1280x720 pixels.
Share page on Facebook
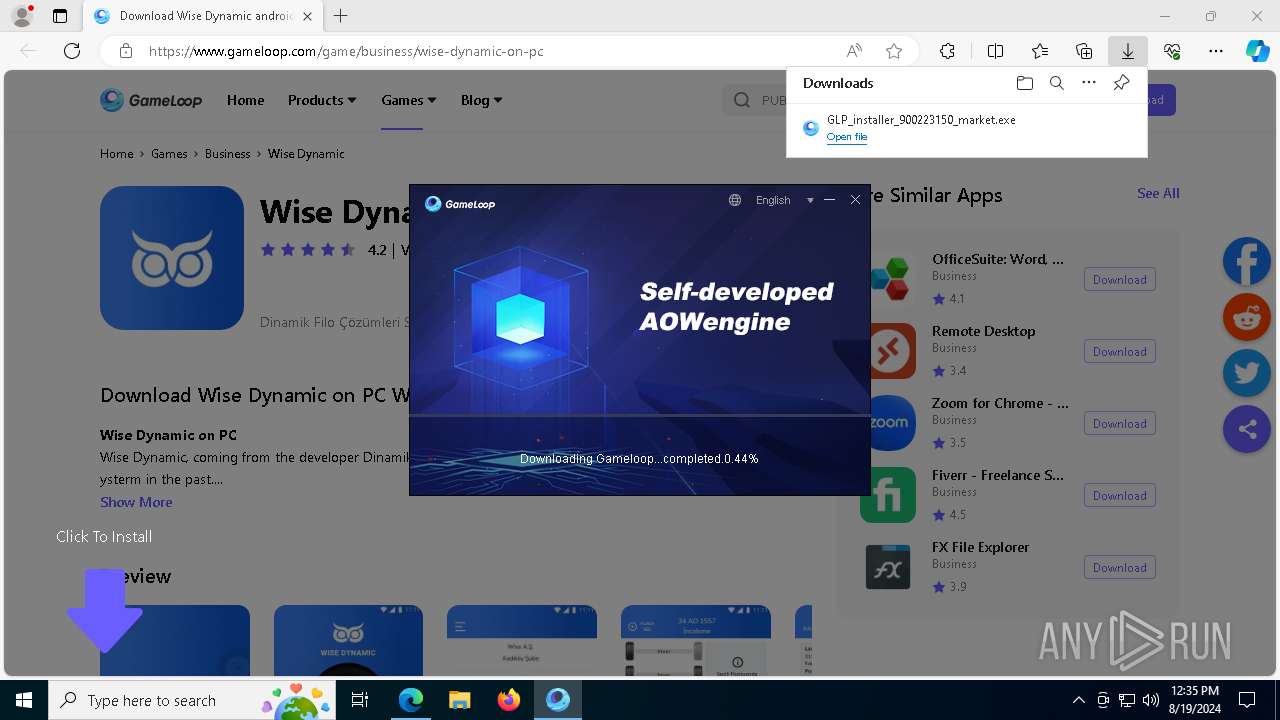coord(1247,261)
